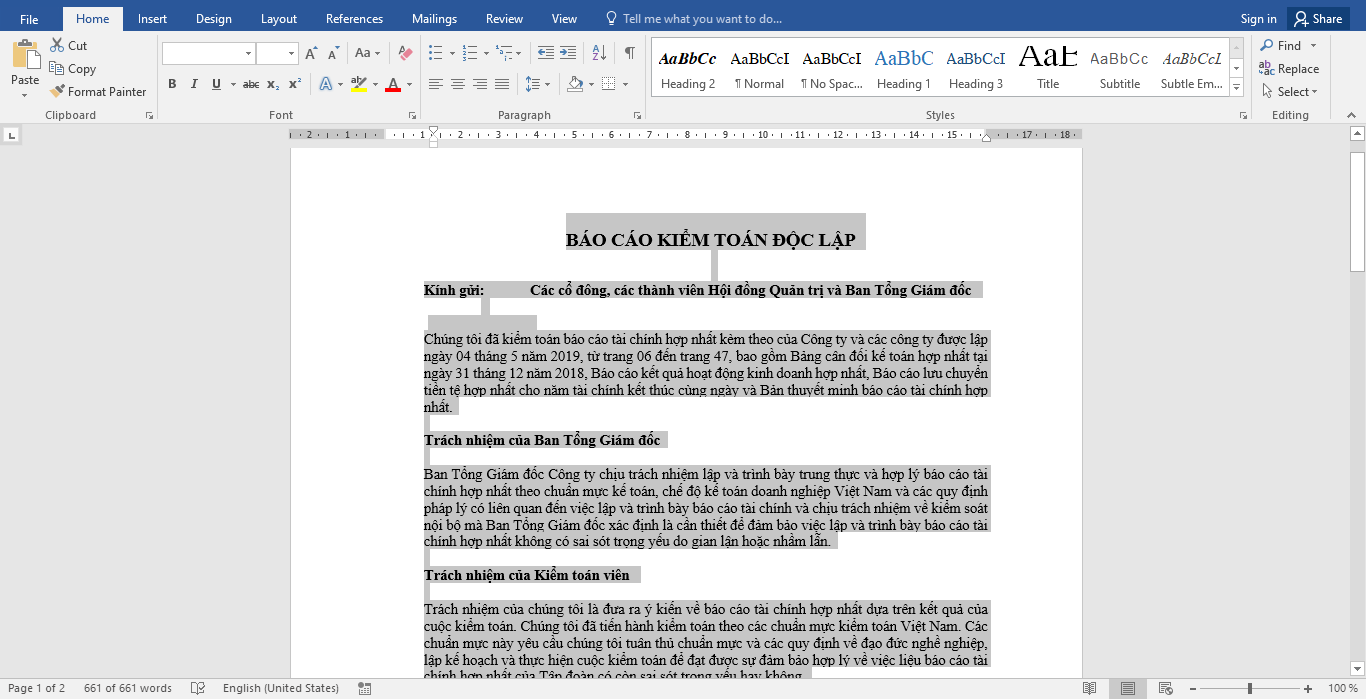Toggle Italic formatting
The image size is (1366, 699).
(194, 84)
